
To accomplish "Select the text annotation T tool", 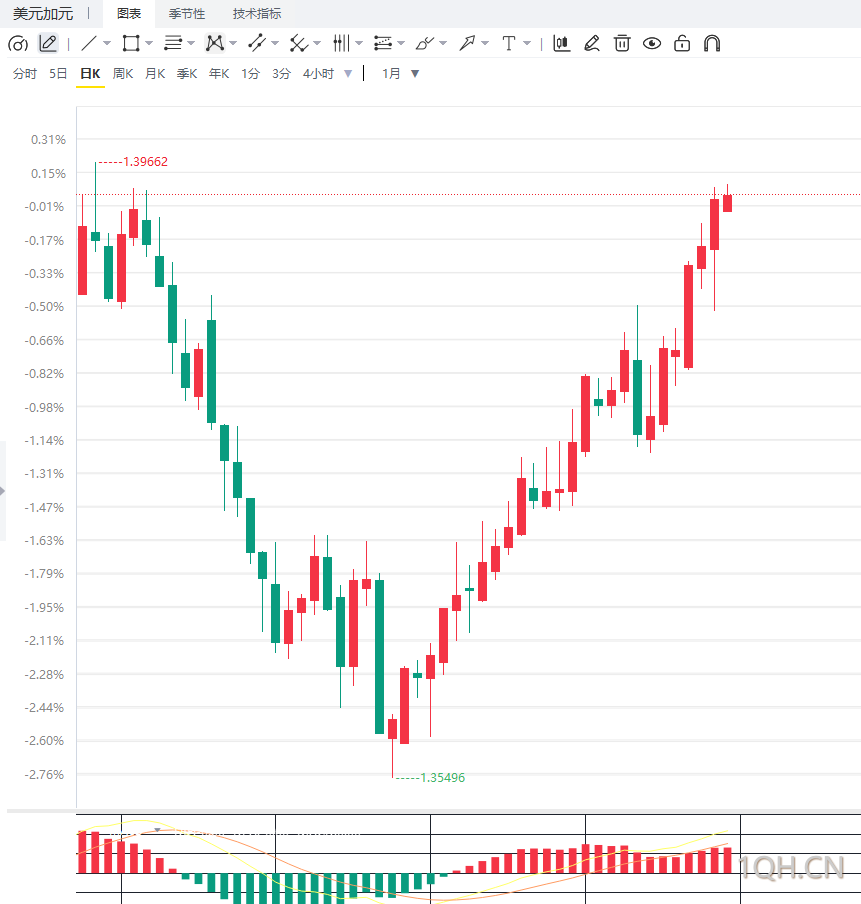I will (x=509, y=43).
